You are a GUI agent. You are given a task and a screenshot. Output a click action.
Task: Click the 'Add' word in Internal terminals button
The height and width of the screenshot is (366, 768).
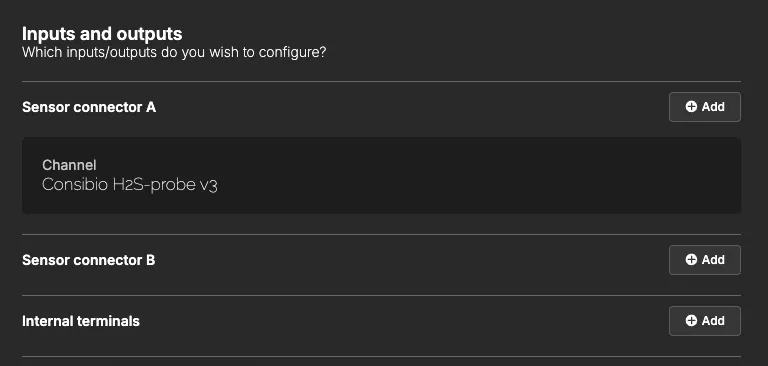(x=713, y=321)
